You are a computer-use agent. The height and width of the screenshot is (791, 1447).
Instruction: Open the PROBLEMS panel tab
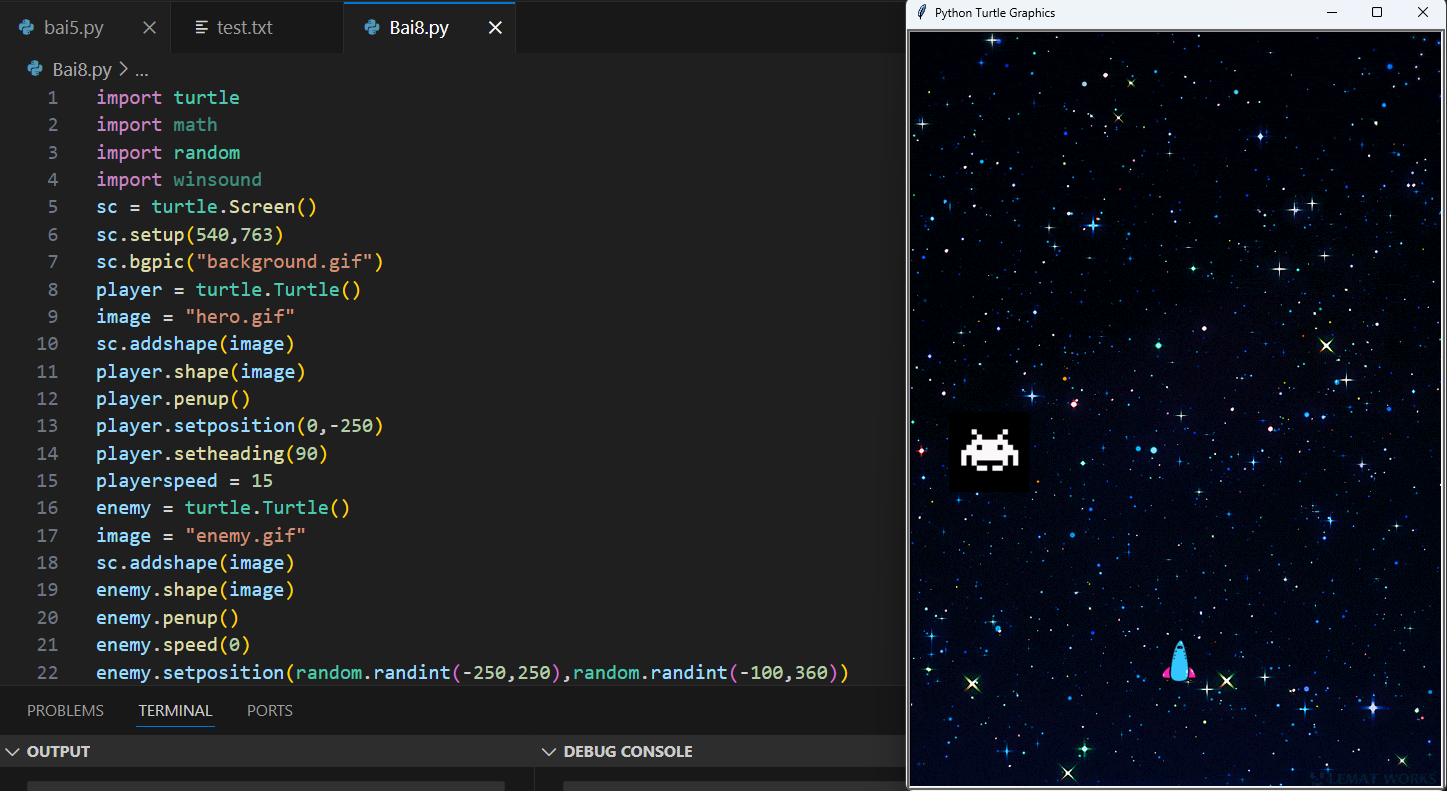[x=65, y=711]
